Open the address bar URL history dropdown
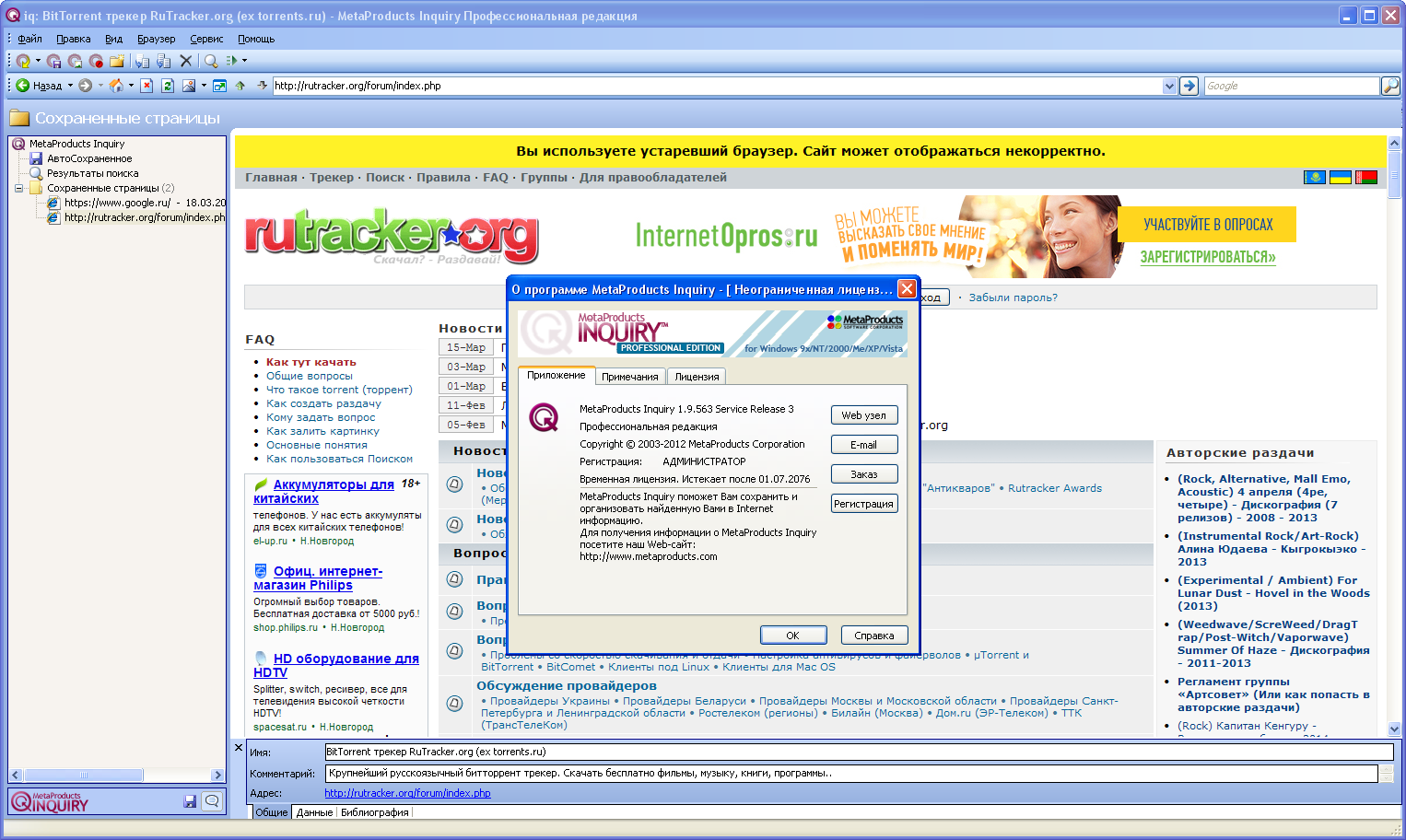1406x840 pixels. click(x=1169, y=86)
